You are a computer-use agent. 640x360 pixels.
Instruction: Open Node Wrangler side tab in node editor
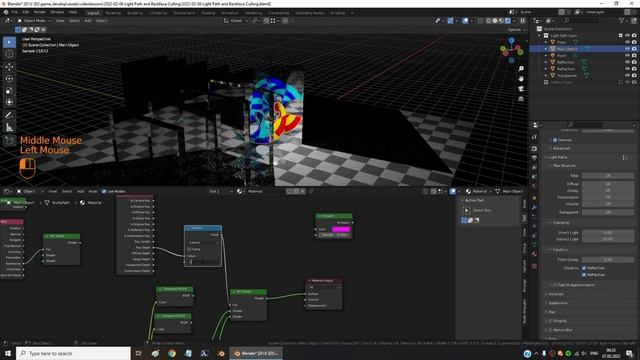(524, 311)
